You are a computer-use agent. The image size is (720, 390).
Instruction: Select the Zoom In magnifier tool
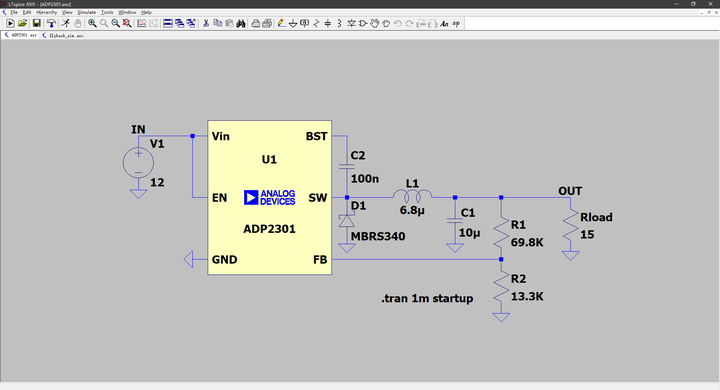(x=93, y=23)
